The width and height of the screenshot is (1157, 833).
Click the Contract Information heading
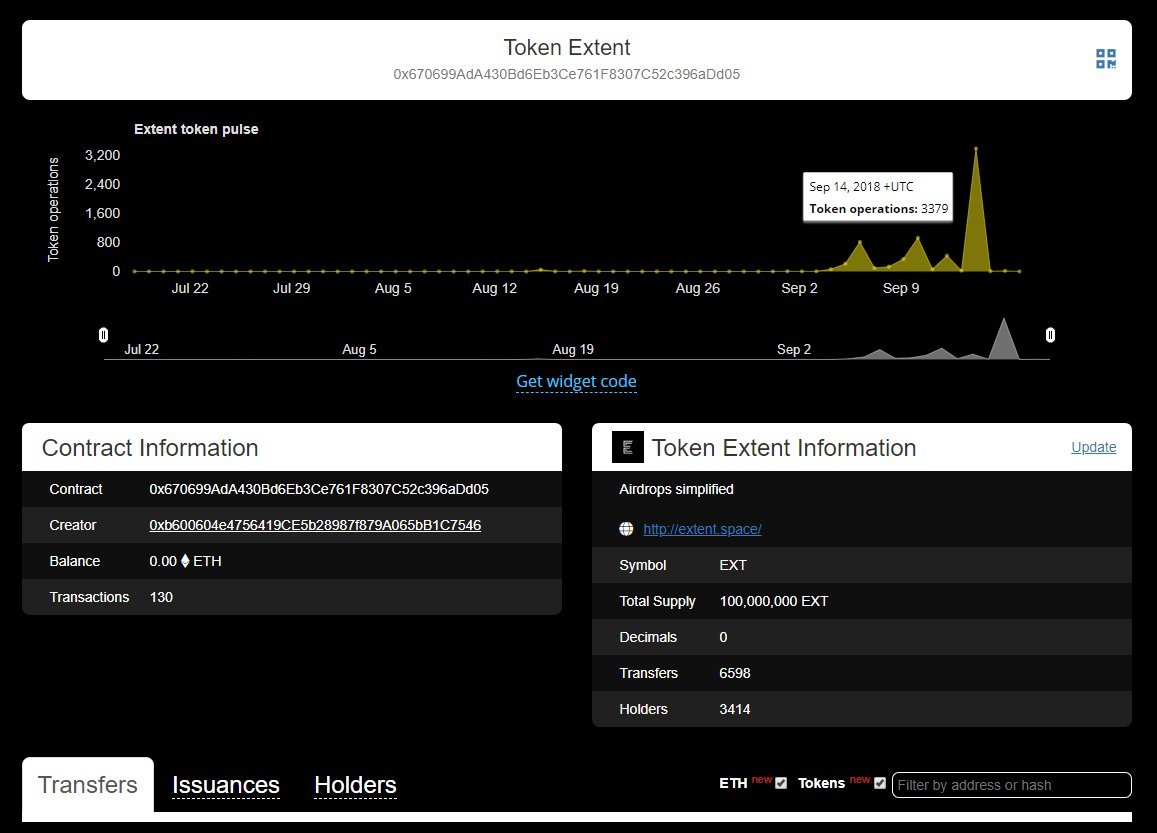pos(150,448)
